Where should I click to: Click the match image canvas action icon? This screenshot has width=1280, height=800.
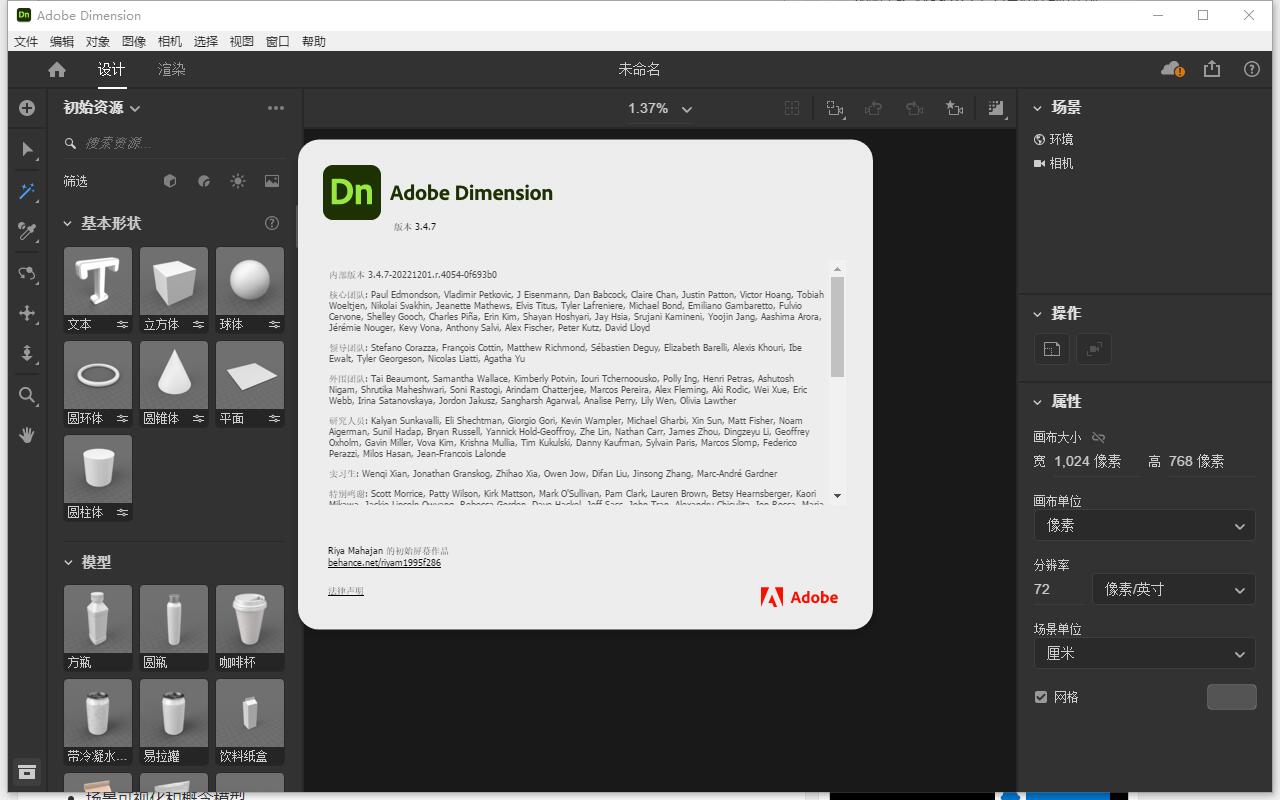[1052, 349]
